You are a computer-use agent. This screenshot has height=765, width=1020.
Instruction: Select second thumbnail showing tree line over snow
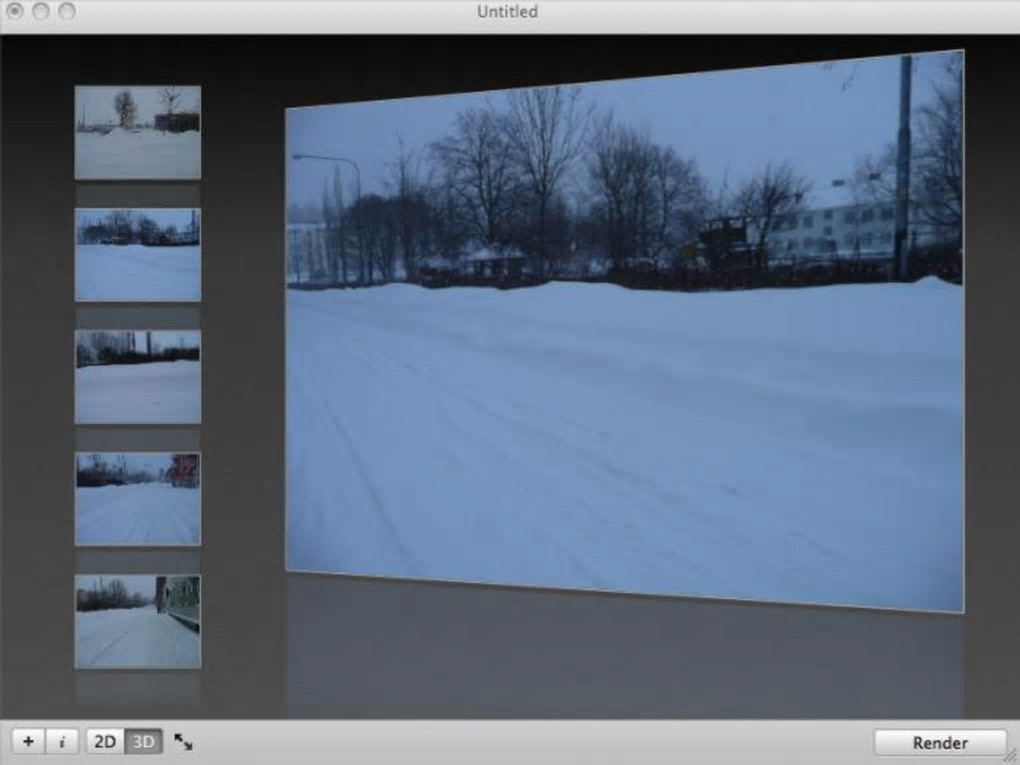click(x=138, y=254)
